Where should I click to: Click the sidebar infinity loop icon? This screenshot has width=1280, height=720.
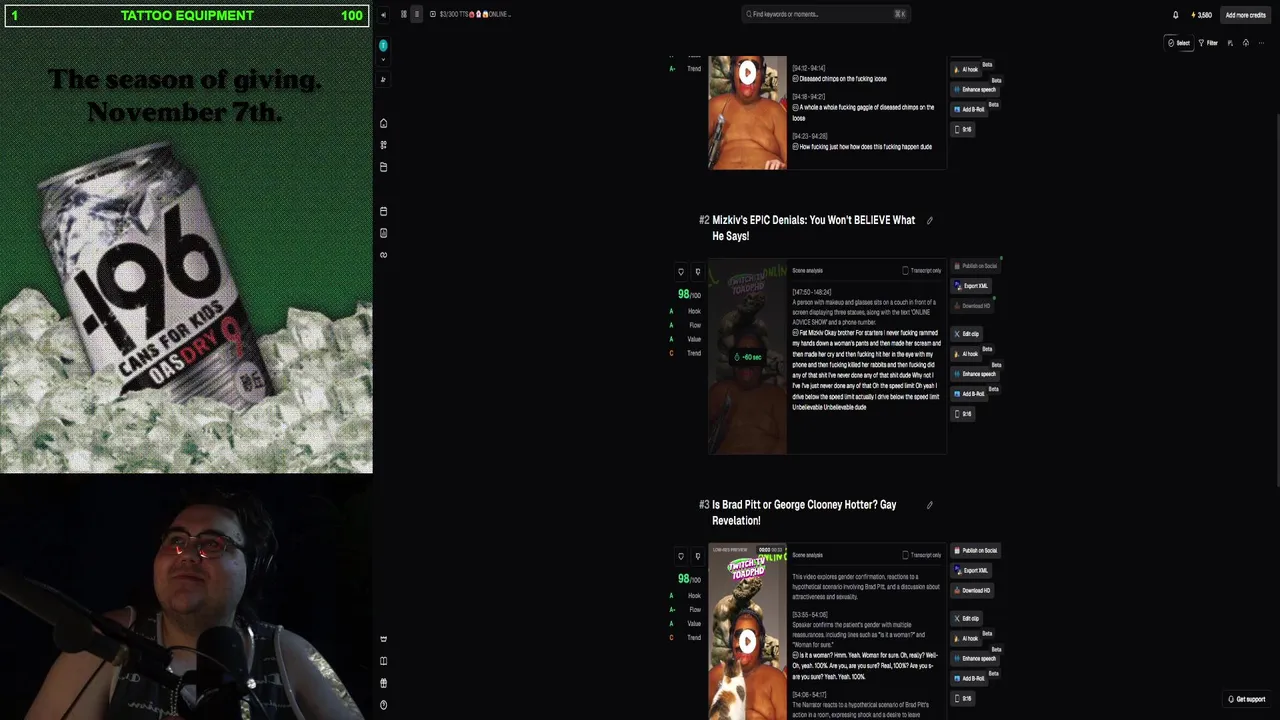click(x=383, y=255)
